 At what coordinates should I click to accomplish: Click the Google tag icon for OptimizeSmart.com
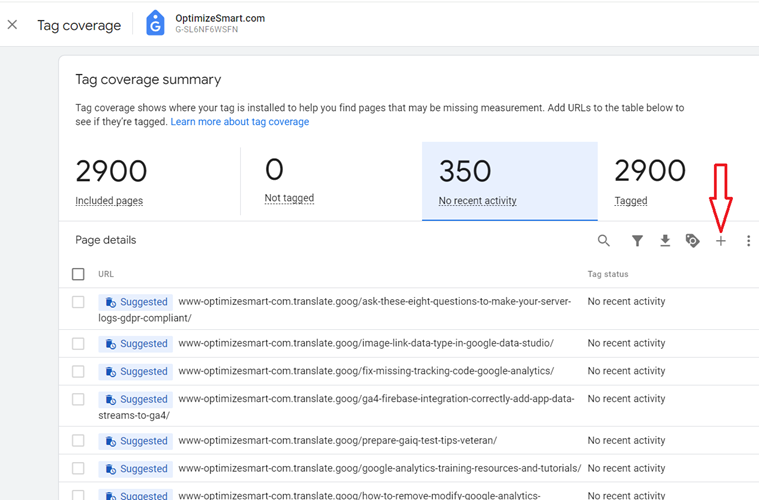(155, 23)
